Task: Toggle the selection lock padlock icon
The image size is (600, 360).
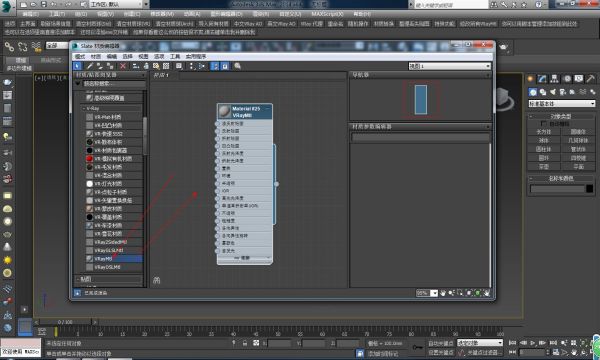Action: tap(245, 343)
